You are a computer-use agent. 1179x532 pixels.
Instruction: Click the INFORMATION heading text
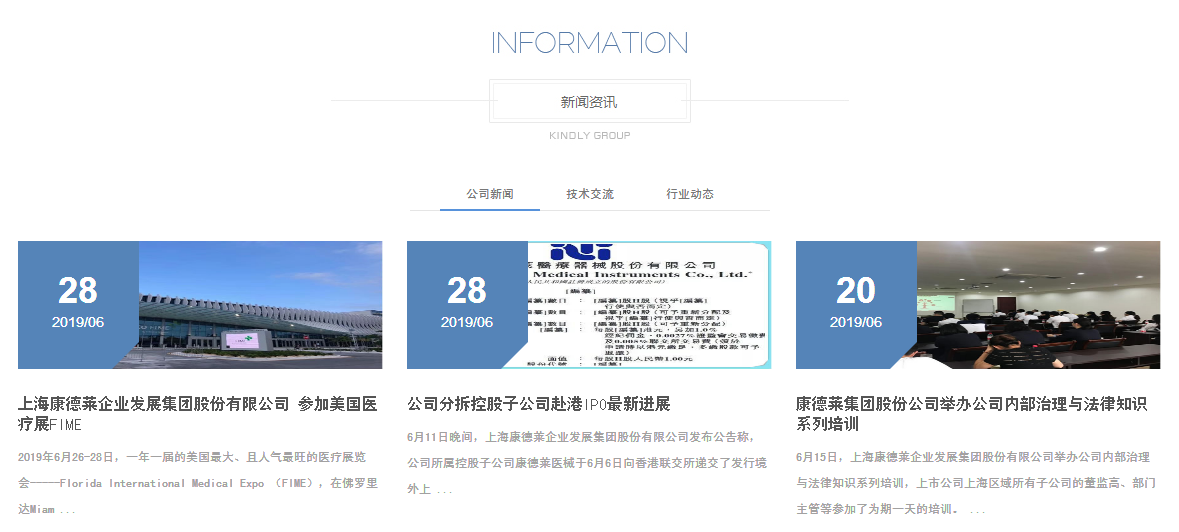point(590,43)
